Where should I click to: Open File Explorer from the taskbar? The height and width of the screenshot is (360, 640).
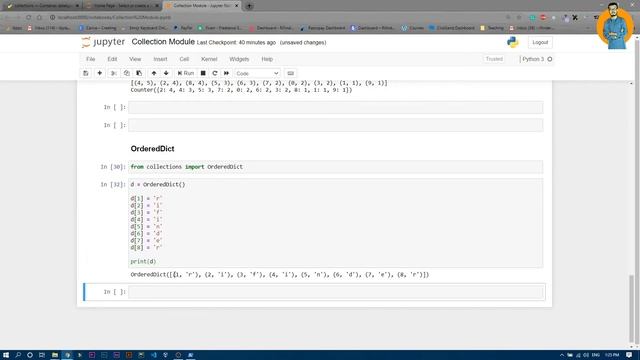[54, 355]
